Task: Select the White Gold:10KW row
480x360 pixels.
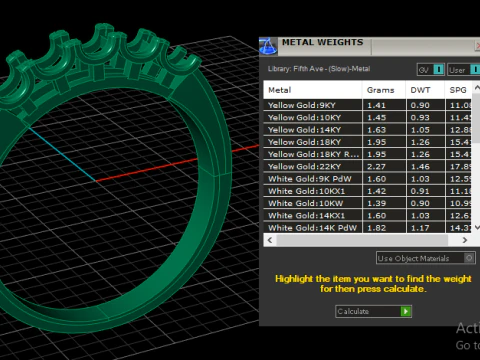Action: [x=367, y=203]
